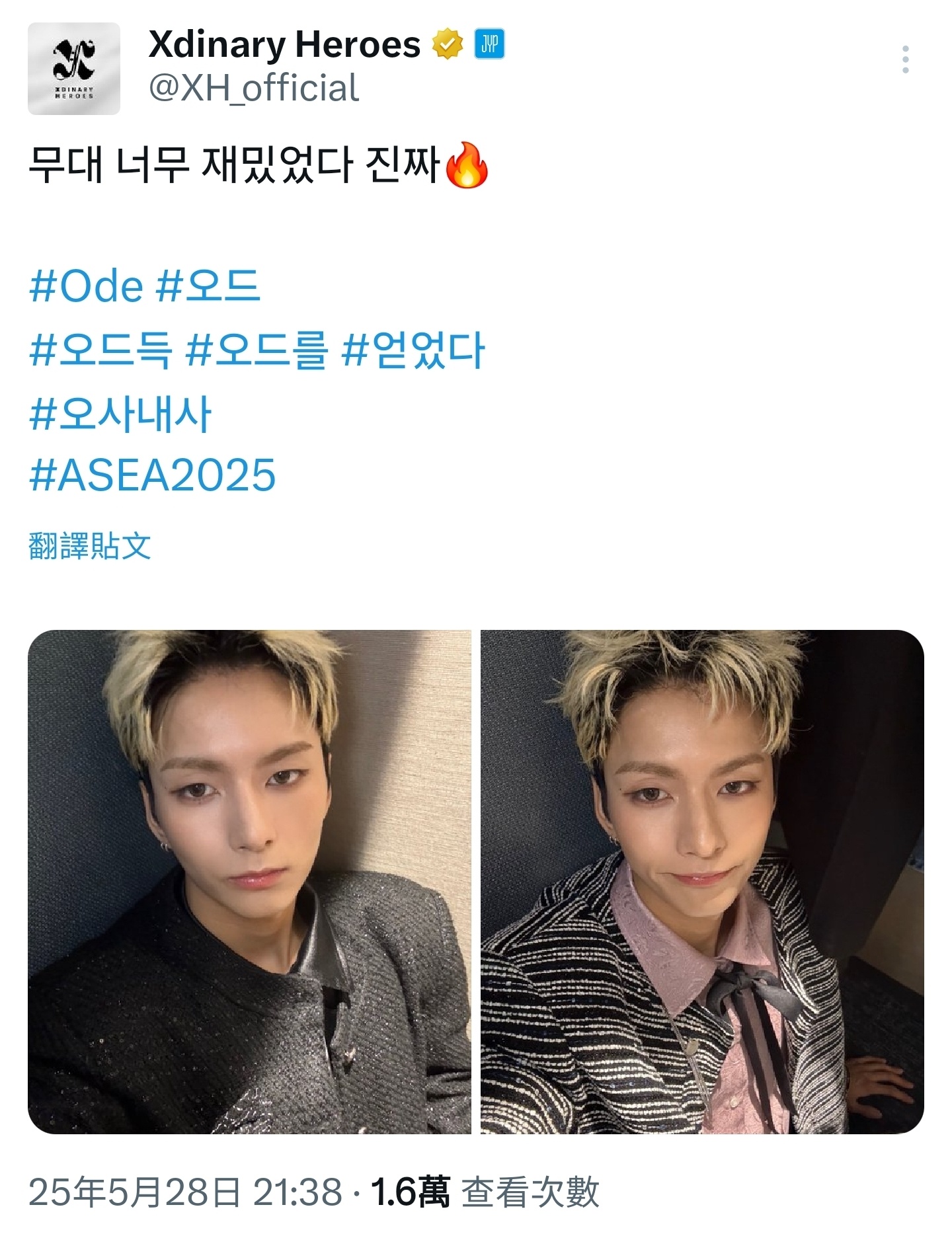This screenshot has height=1240, width=952.
Task: Tap the 翻譯貼文 translate post link
Action: 90,546
